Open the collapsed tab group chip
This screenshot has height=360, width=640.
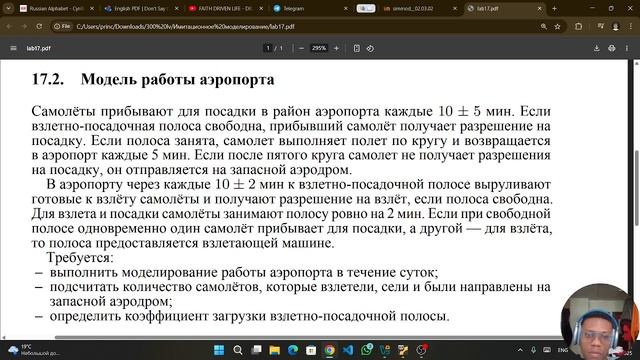pos(366,9)
